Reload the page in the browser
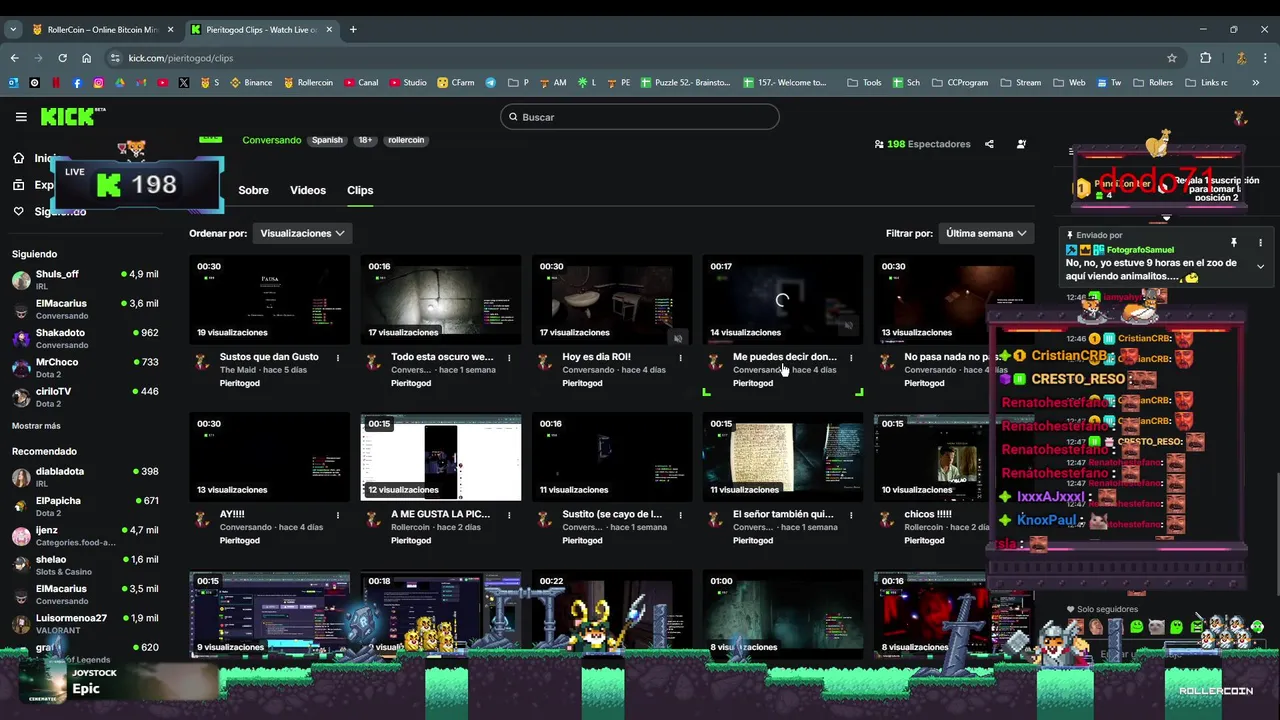Image resolution: width=1280 pixels, height=720 pixels. (x=62, y=58)
